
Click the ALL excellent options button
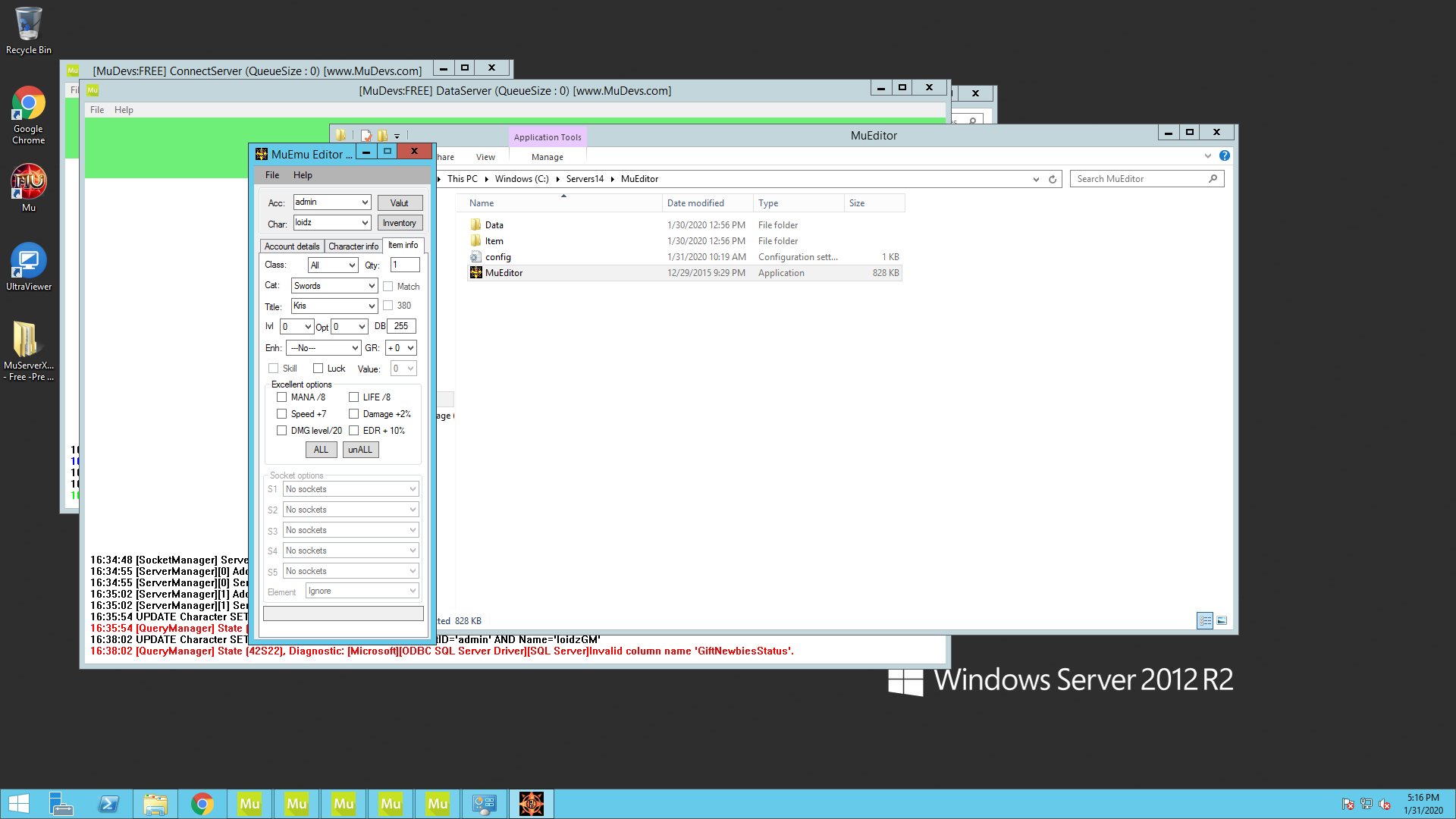321,450
